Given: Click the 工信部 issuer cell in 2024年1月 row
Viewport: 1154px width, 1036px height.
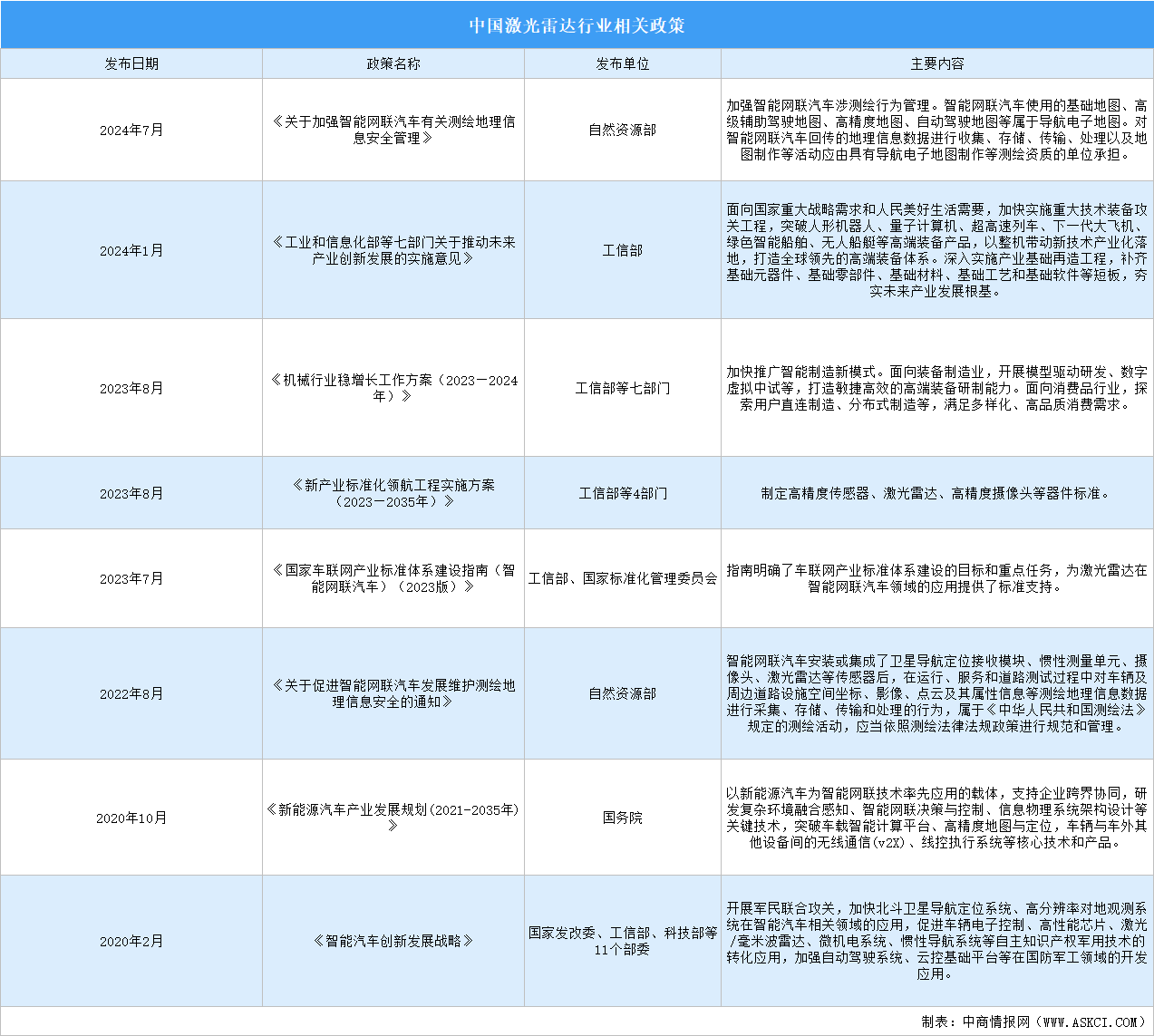Looking at the screenshot, I should pos(623,250).
